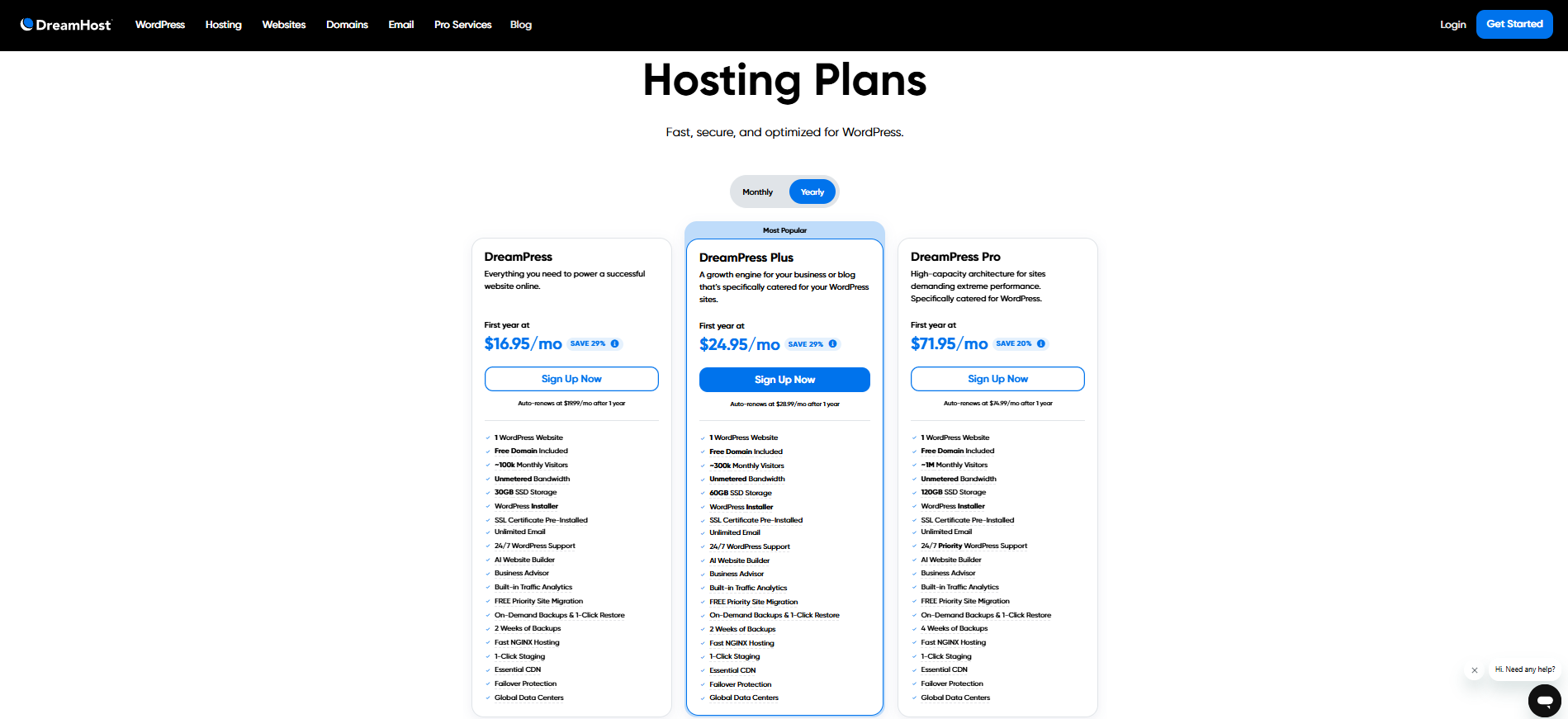The height and width of the screenshot is (719, 1568).
Task: Click info icon beside DreamPress Pro SAVE 20%
Action: (x=1040, y=343)
